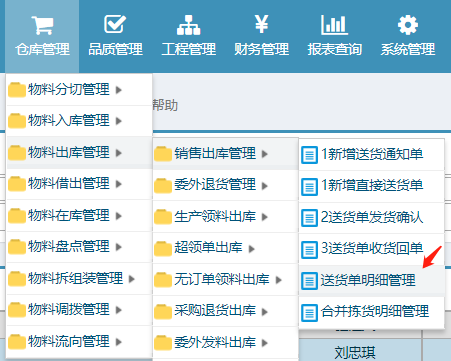
Task: Open 3送货单收货回单 entry
Action: tap(372, 249)
